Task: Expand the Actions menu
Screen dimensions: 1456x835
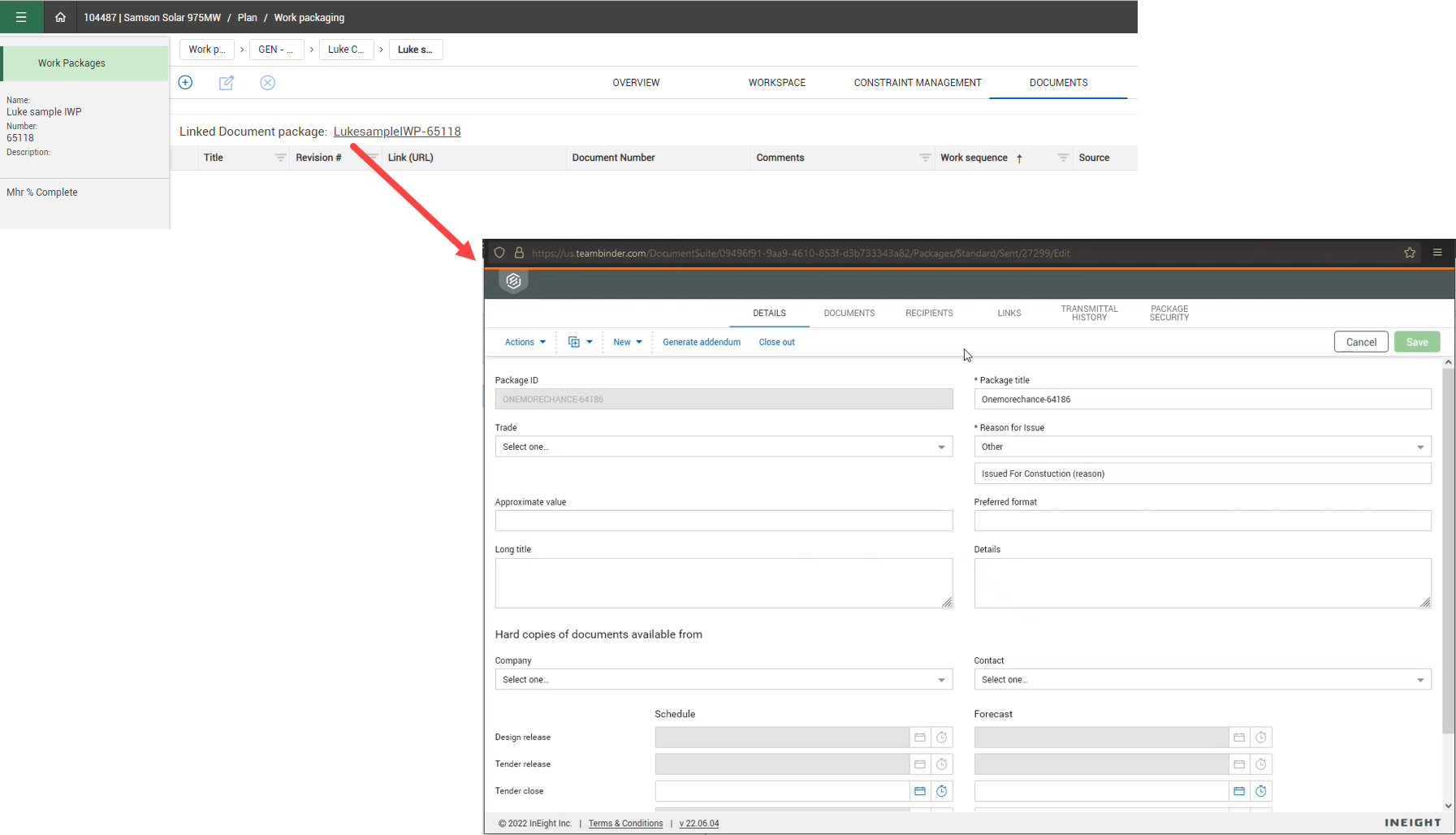Action: 525,342
